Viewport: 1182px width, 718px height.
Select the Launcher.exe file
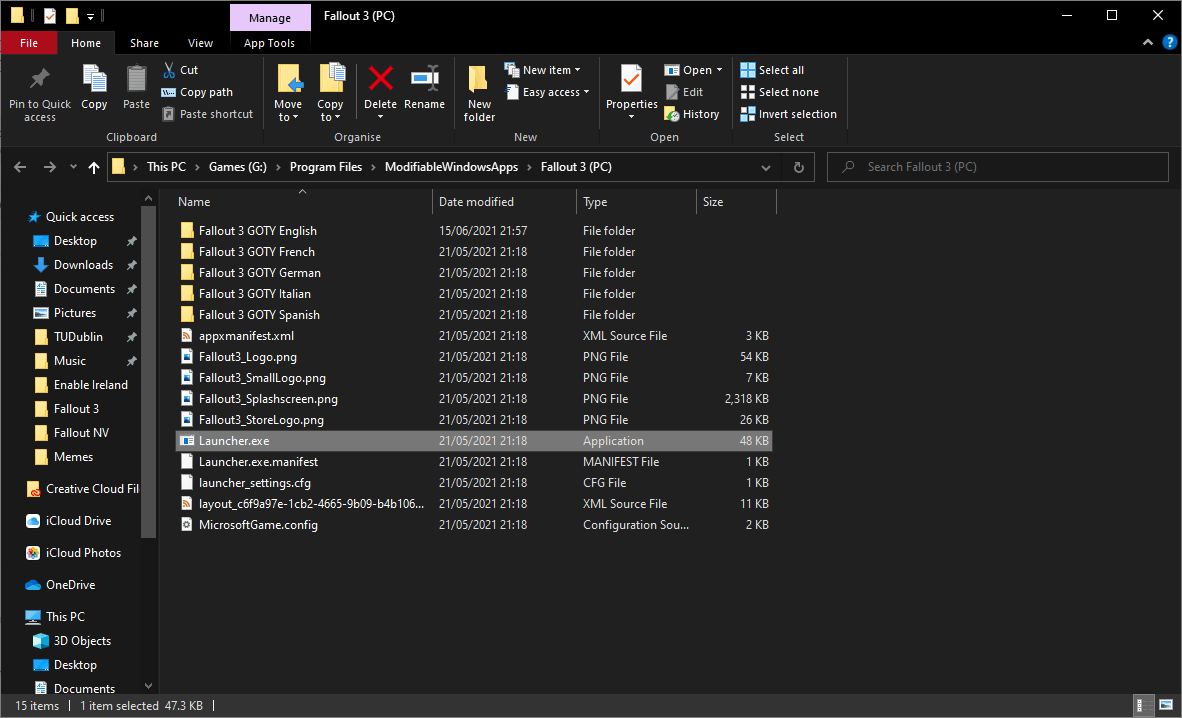pyautogui.click(x=473, y=440)
